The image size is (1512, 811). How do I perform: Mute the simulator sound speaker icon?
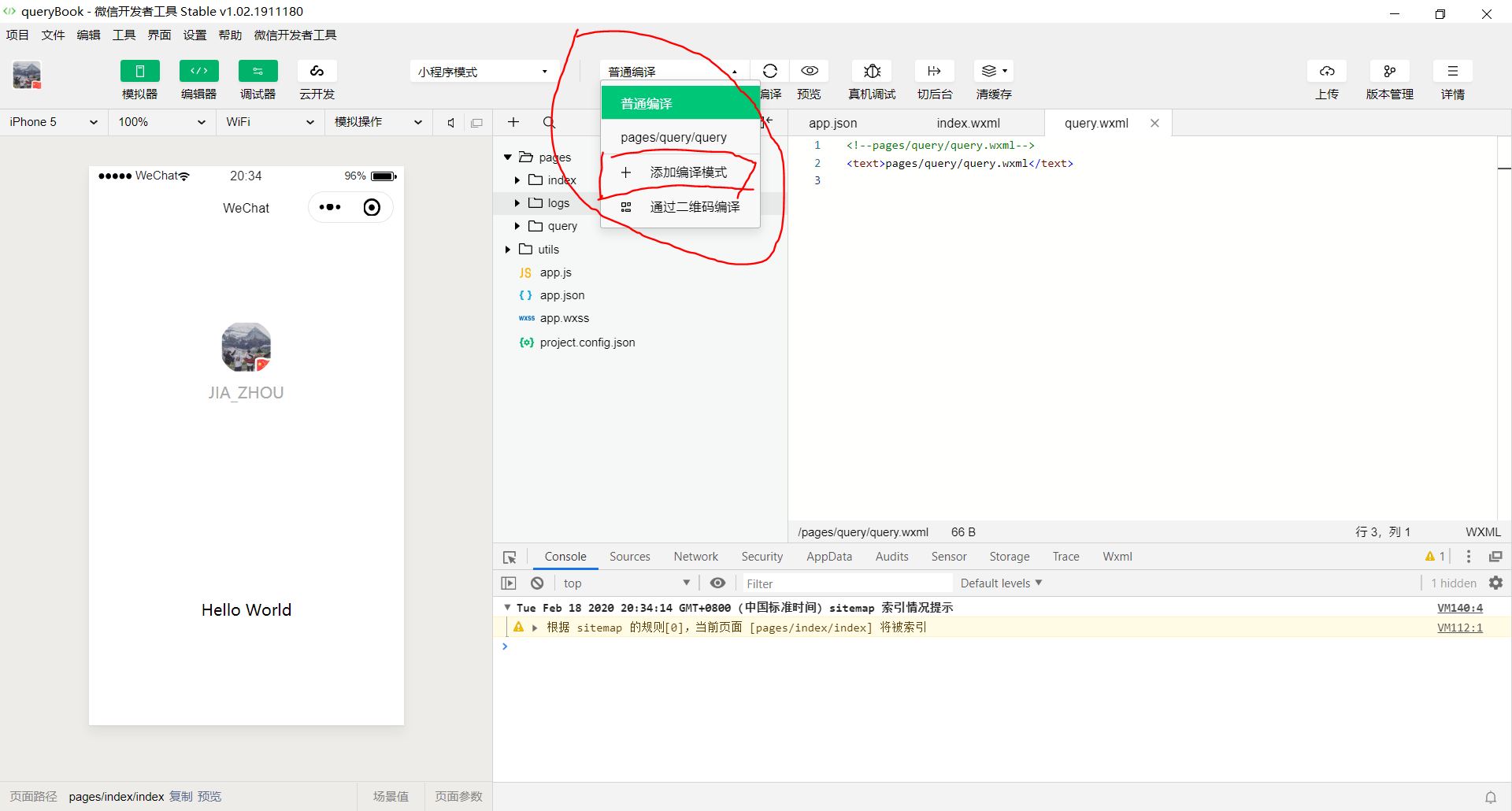(x=451, y=123)
